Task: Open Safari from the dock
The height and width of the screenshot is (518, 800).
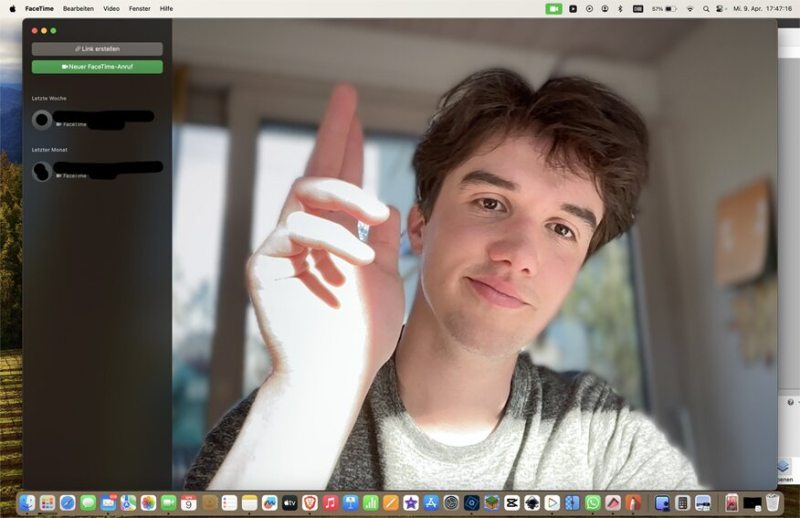Action: (68, 502)
